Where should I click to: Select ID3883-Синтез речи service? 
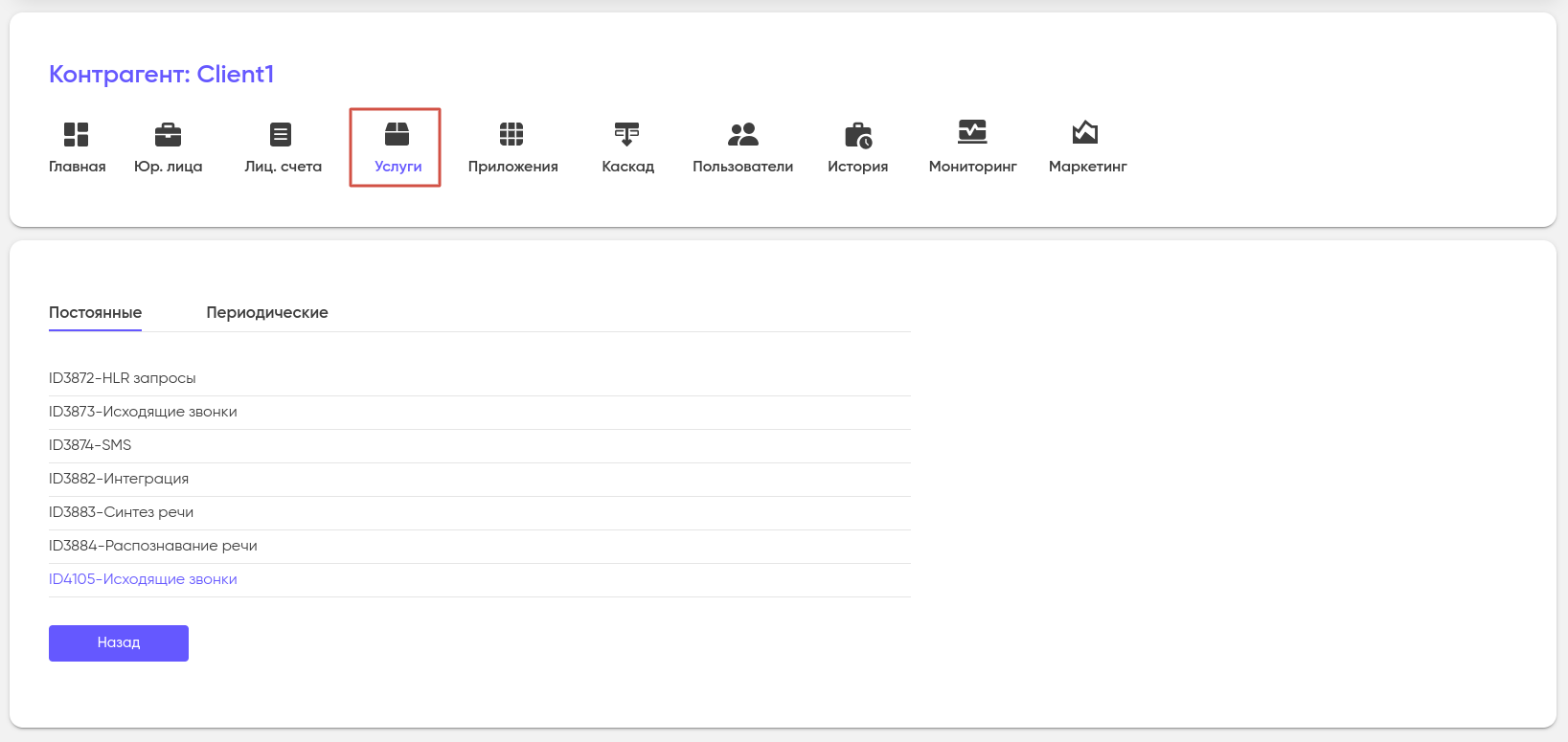coord(122,512)
